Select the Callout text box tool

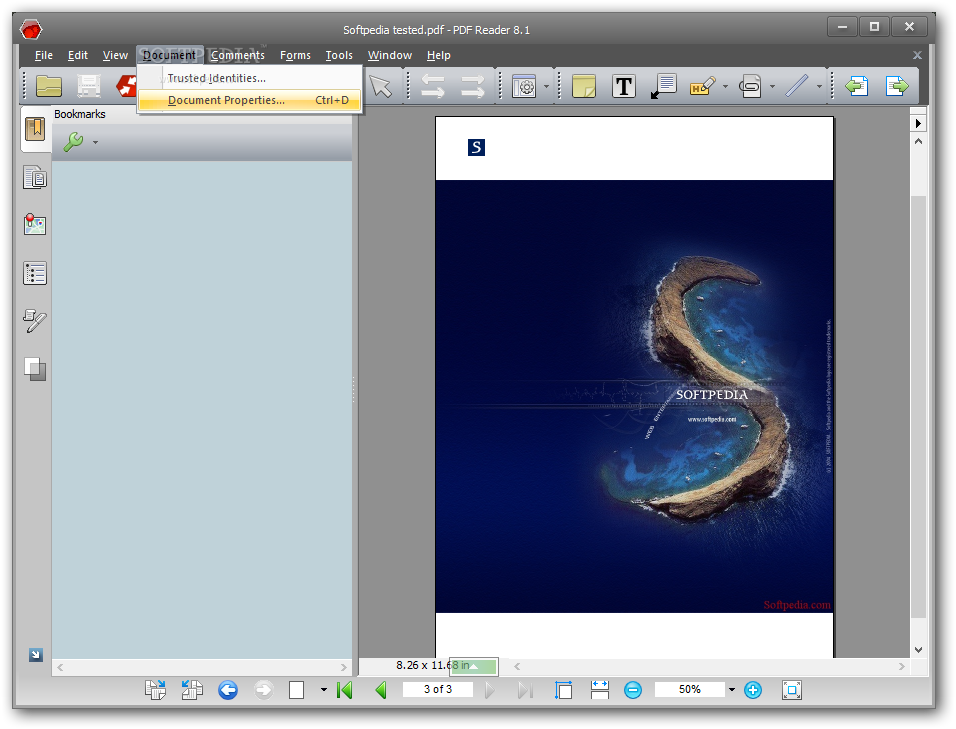pos(663,86)
